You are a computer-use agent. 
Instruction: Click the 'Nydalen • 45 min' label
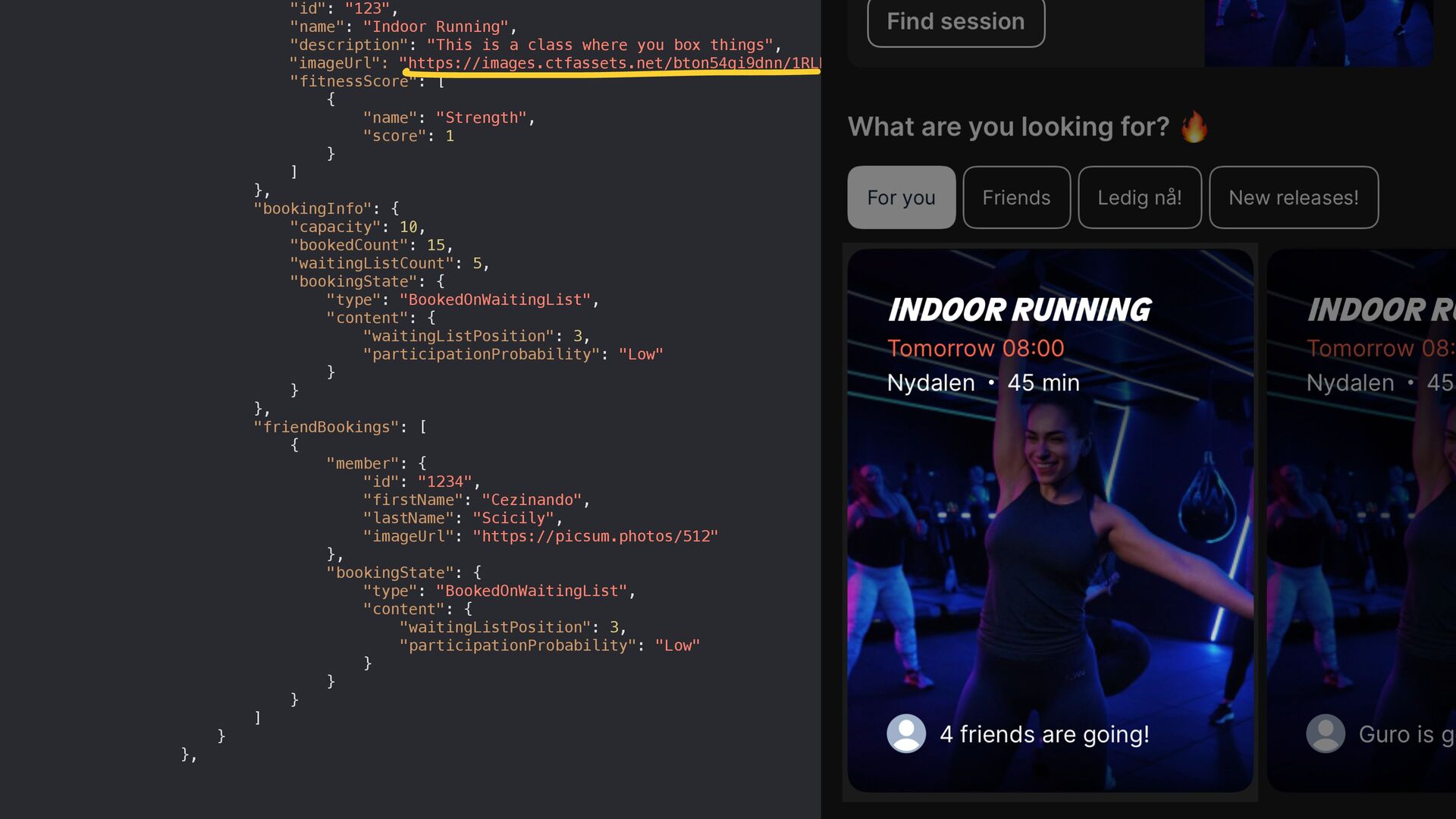pos(983,383)
